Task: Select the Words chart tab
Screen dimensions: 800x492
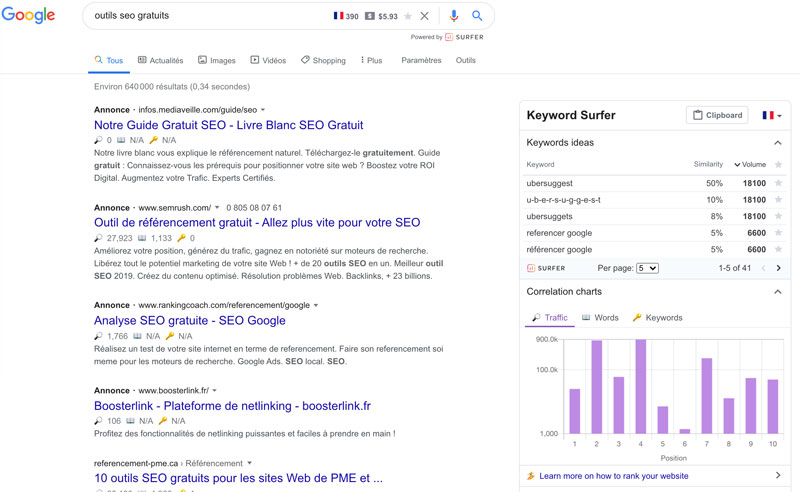Action: click(600, 317)
